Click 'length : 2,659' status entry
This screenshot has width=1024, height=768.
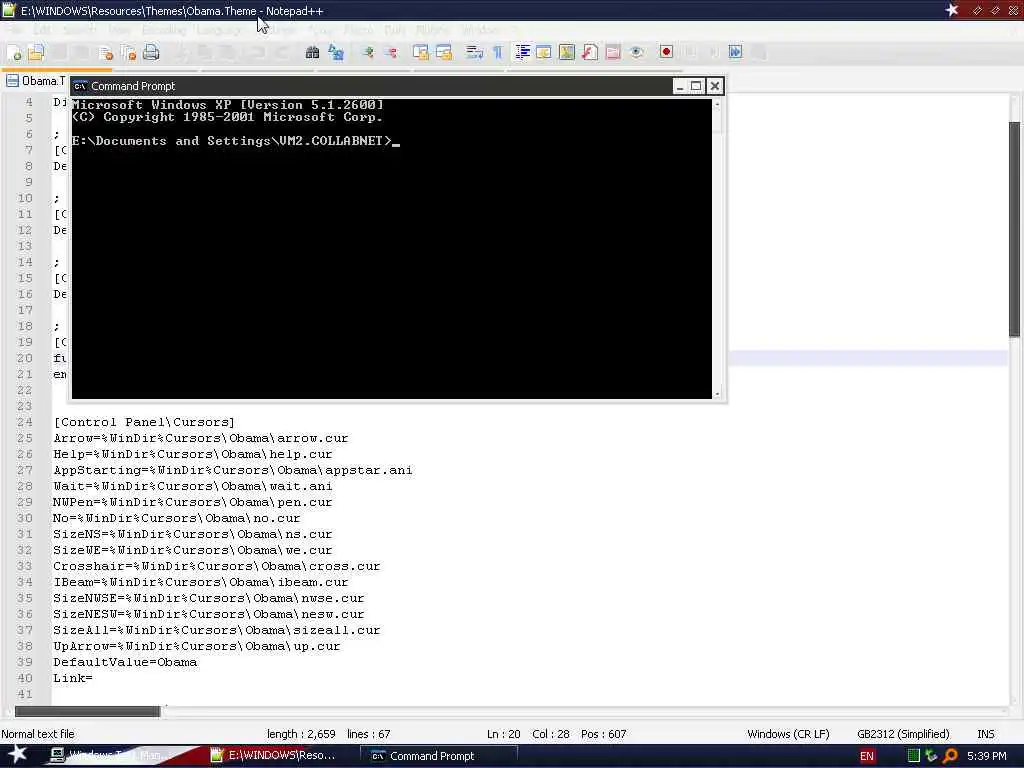coord(301,734)
